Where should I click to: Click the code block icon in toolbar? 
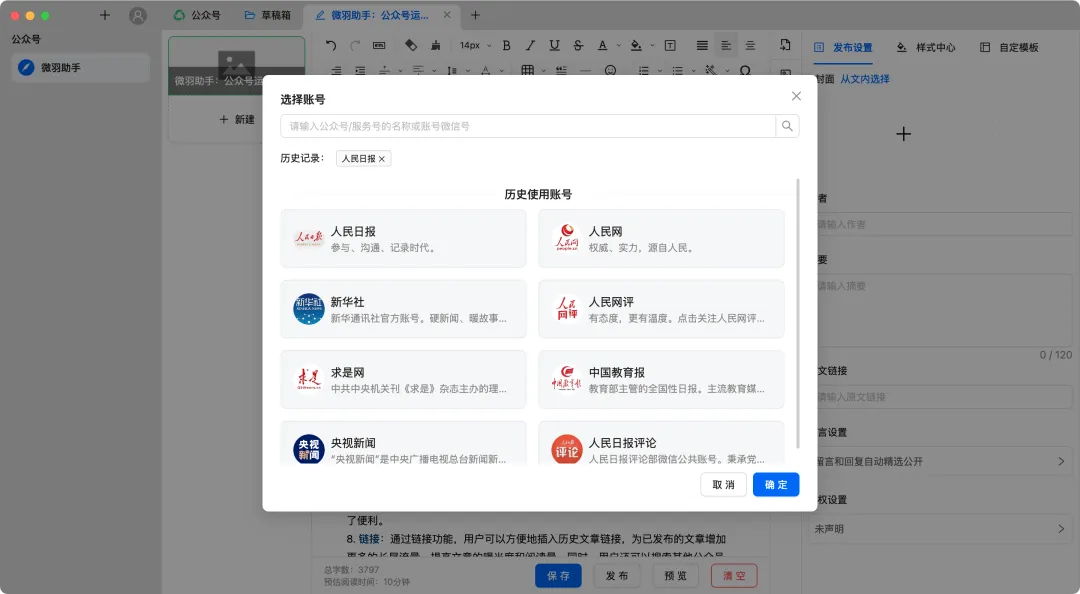click(379, 45)
